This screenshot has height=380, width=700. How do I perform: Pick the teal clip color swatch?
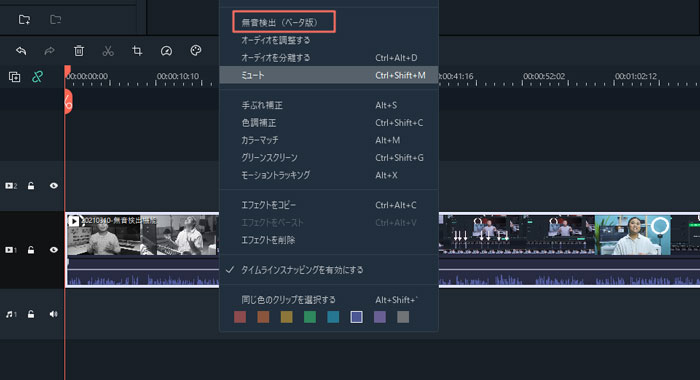333,317
